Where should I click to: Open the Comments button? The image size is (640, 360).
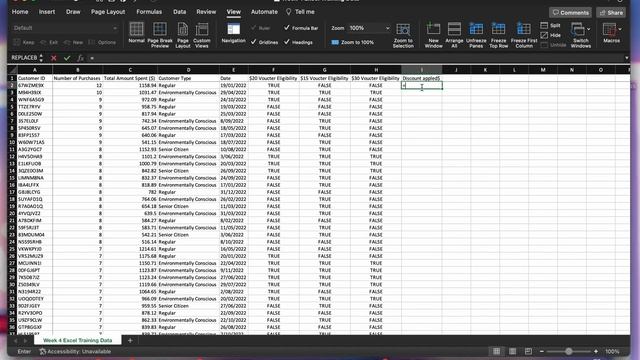coord(570,13)
